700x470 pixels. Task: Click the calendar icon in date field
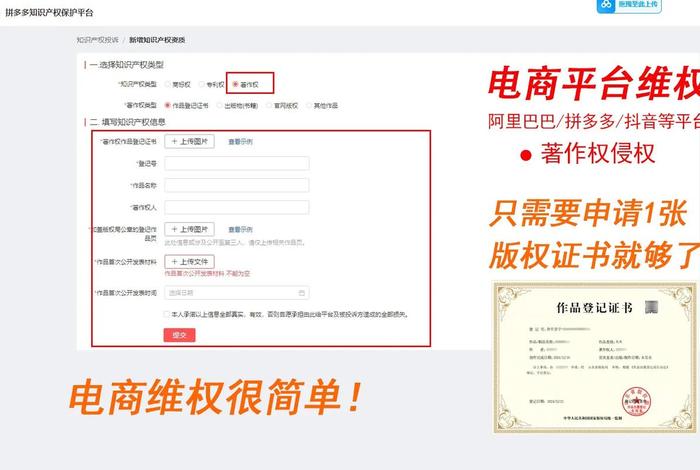click(302, 293)
